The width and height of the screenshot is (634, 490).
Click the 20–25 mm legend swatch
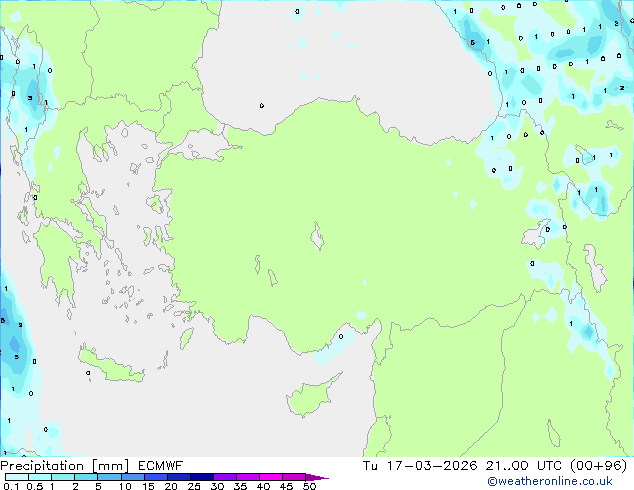point(178,477)
